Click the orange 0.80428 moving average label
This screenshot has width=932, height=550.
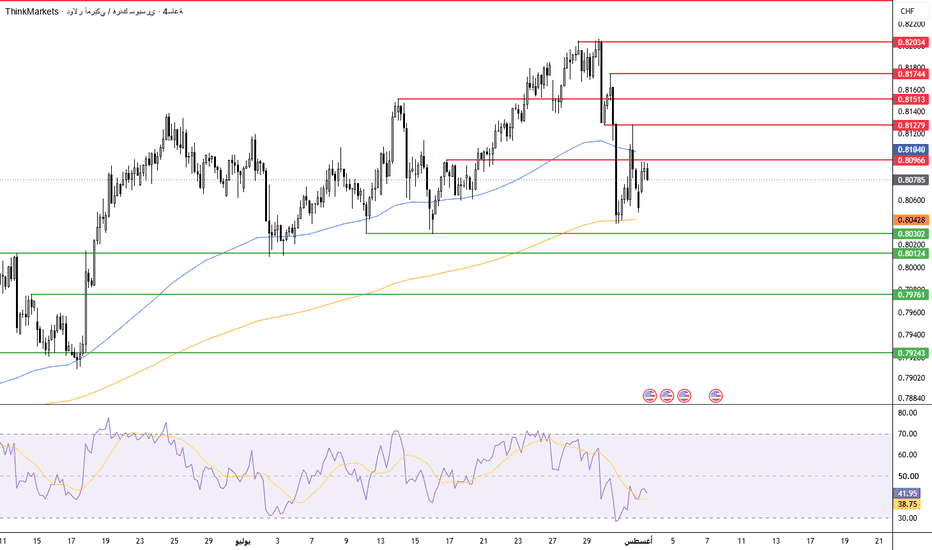pyautogui.click(x=911, y=220)
